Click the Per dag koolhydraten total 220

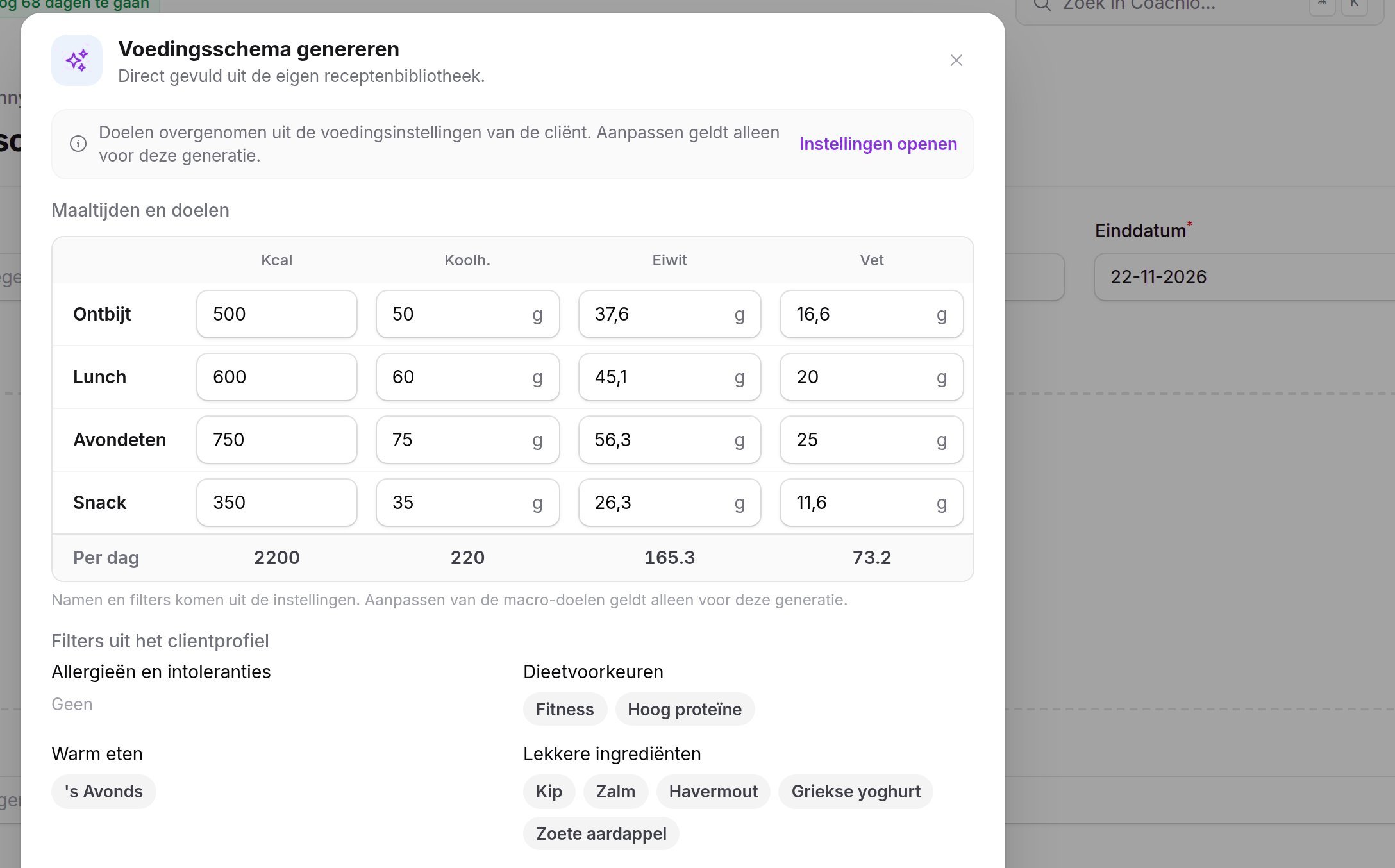(467, 558)
